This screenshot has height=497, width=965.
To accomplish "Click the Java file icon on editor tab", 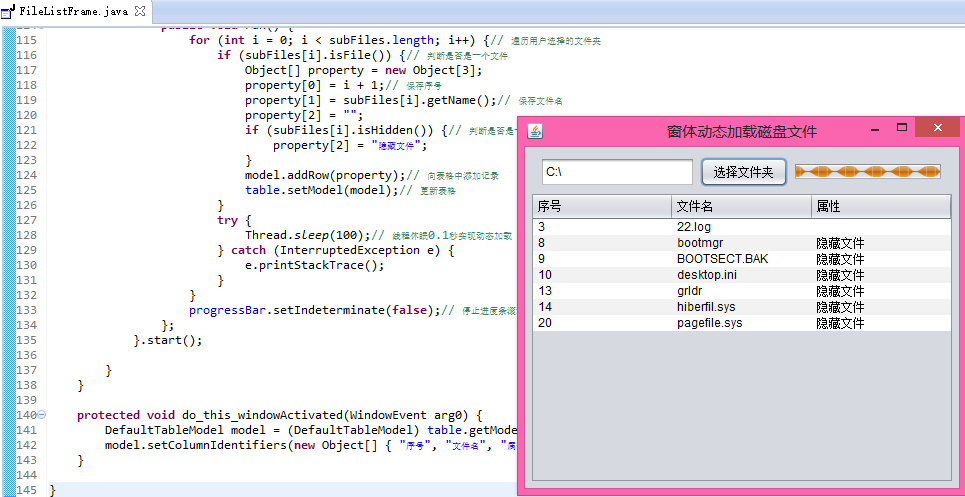I will 10,11.
